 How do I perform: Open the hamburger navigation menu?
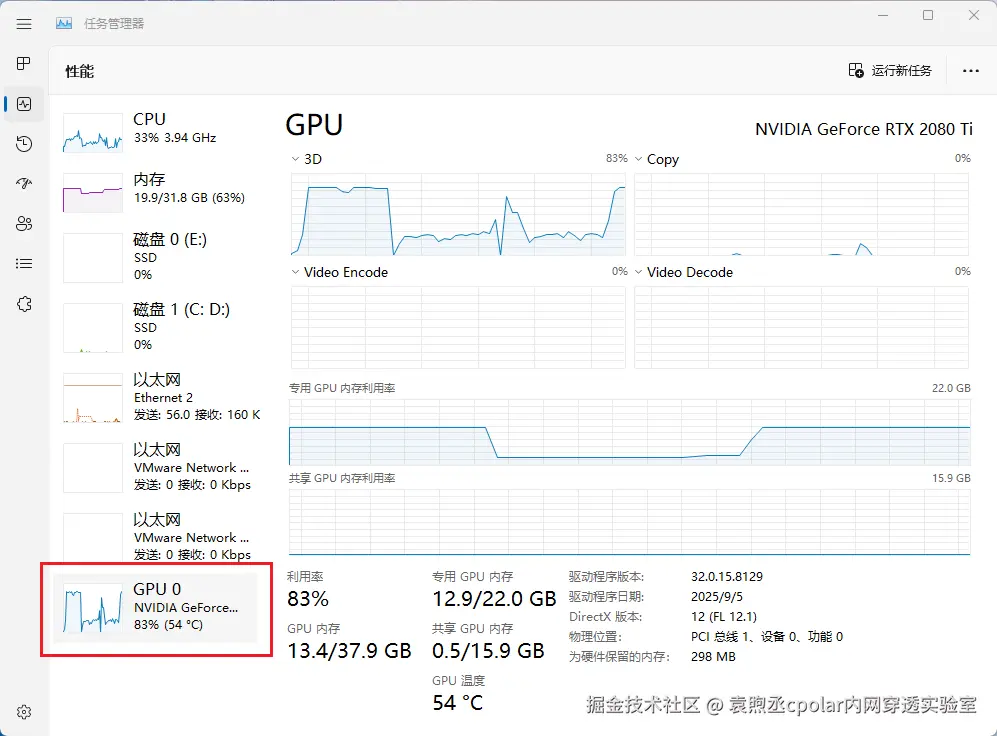pyautogui.click(x=24, y=24)
